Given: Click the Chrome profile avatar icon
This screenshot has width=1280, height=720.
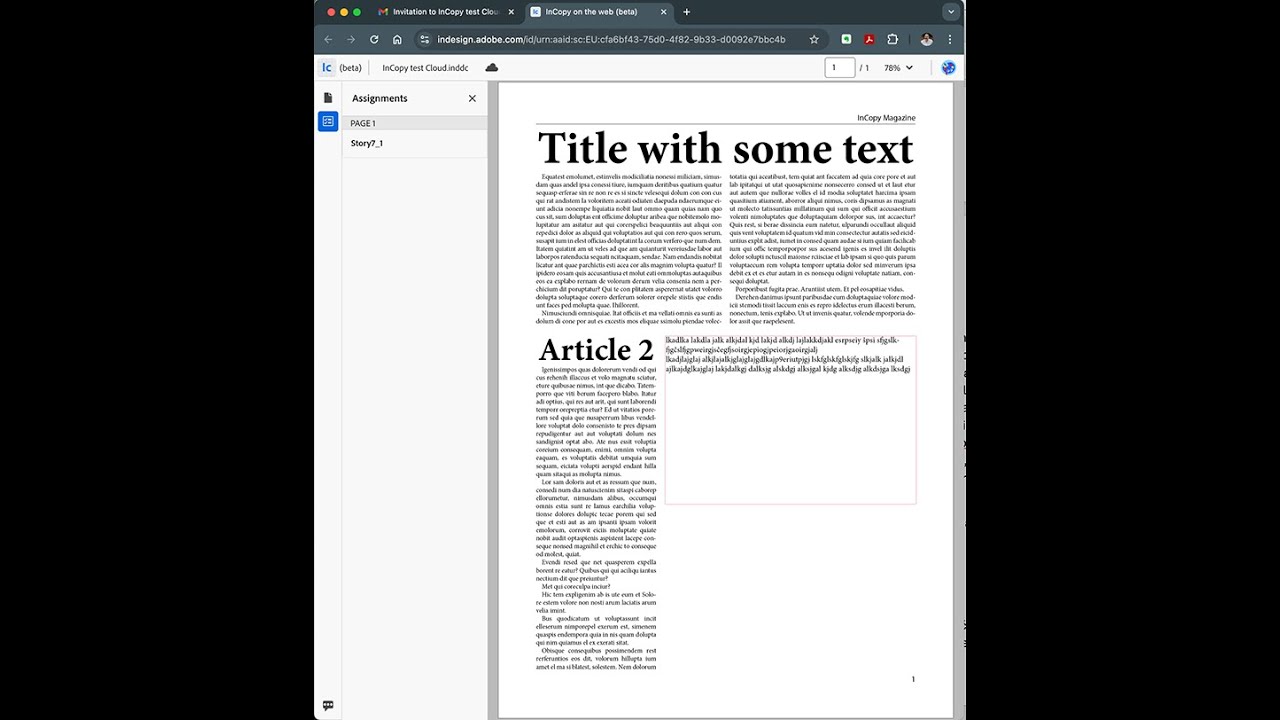Looking at the screenshot, I should point(927,39).
